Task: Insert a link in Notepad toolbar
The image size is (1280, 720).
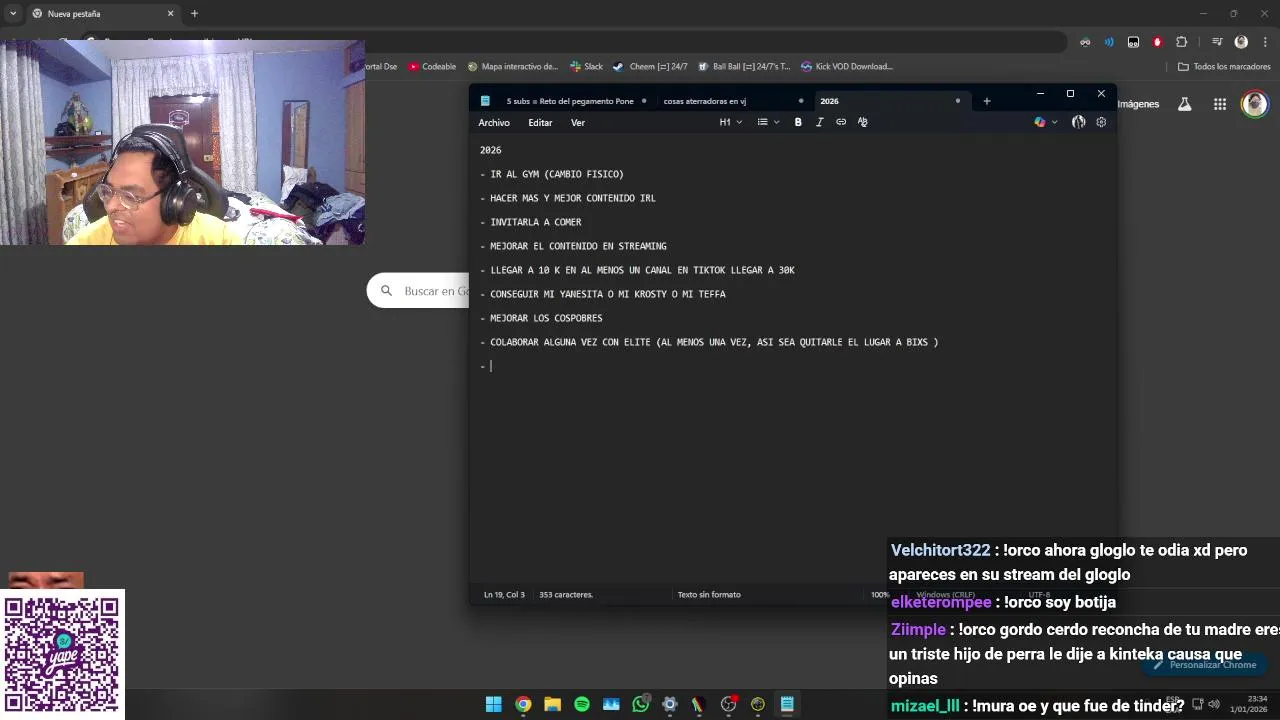Action: [841, 122]
